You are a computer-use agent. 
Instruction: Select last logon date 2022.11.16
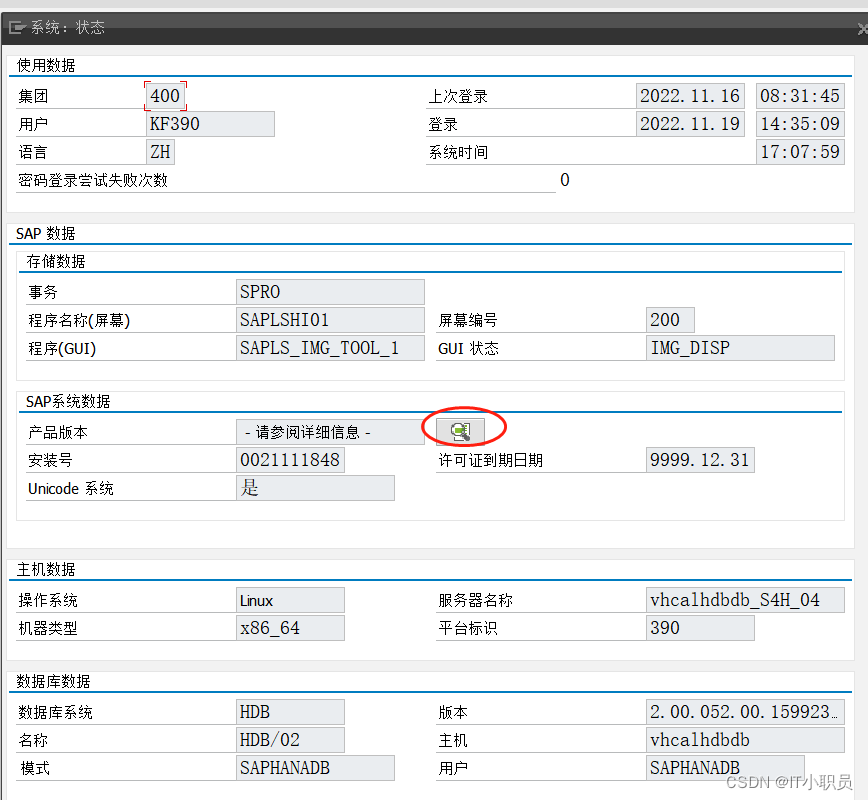[690, 96]
